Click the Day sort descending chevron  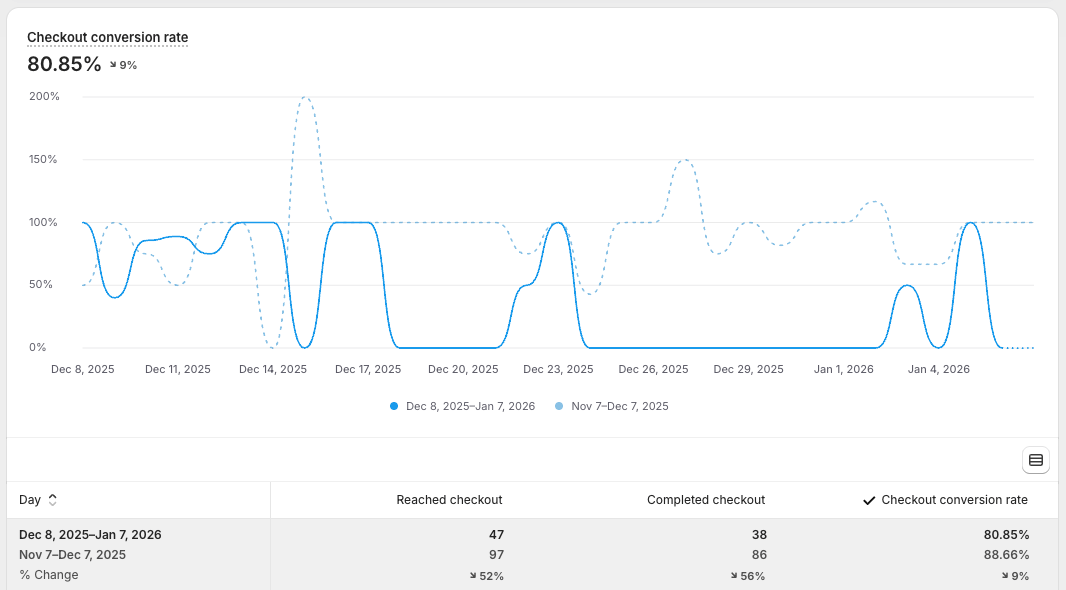click(x=51, y=503)
